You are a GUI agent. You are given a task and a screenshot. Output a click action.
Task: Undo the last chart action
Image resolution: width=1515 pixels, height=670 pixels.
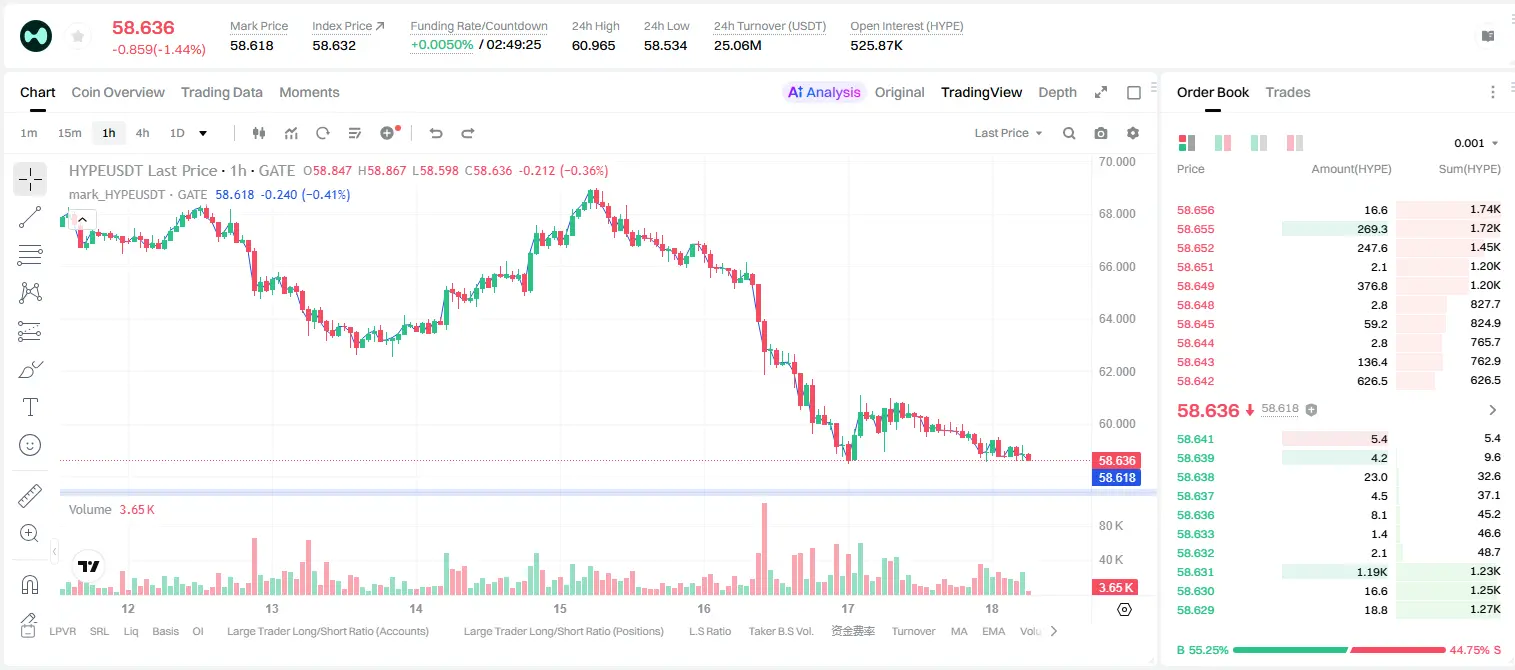[x=435, y=133]
